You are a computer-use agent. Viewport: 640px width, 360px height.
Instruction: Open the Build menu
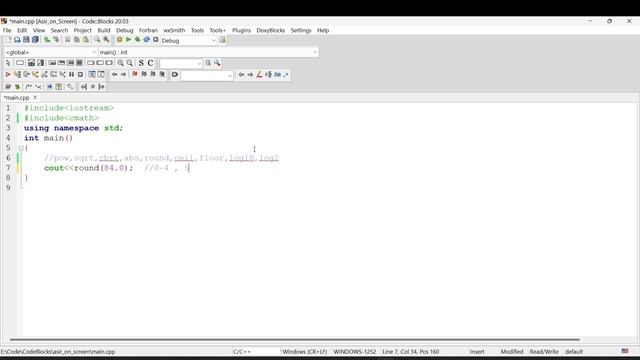pyautogui.click(x=104, y=30)
